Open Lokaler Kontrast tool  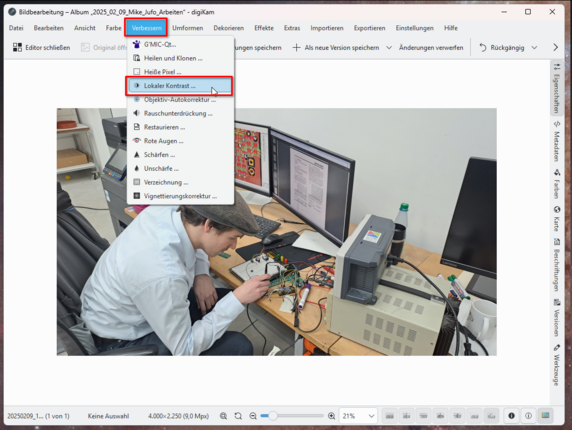(180, 86)
